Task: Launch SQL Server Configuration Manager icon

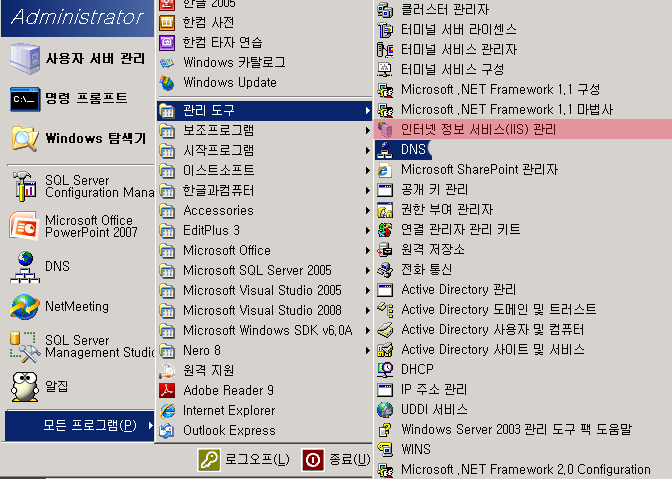Action: (25, 186)
